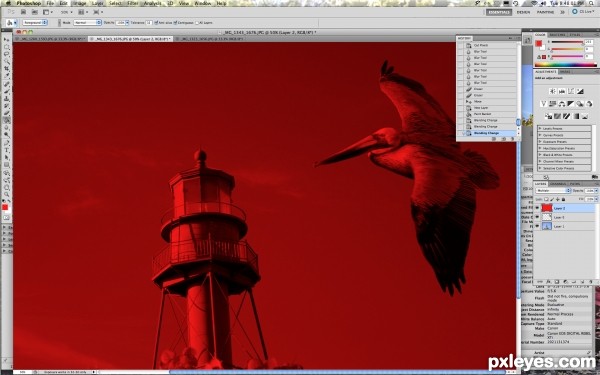The width and height of the screenshot is (600, 375).
Task: Open the Multiply blend mode dropdown
Action: click(553, 190)
